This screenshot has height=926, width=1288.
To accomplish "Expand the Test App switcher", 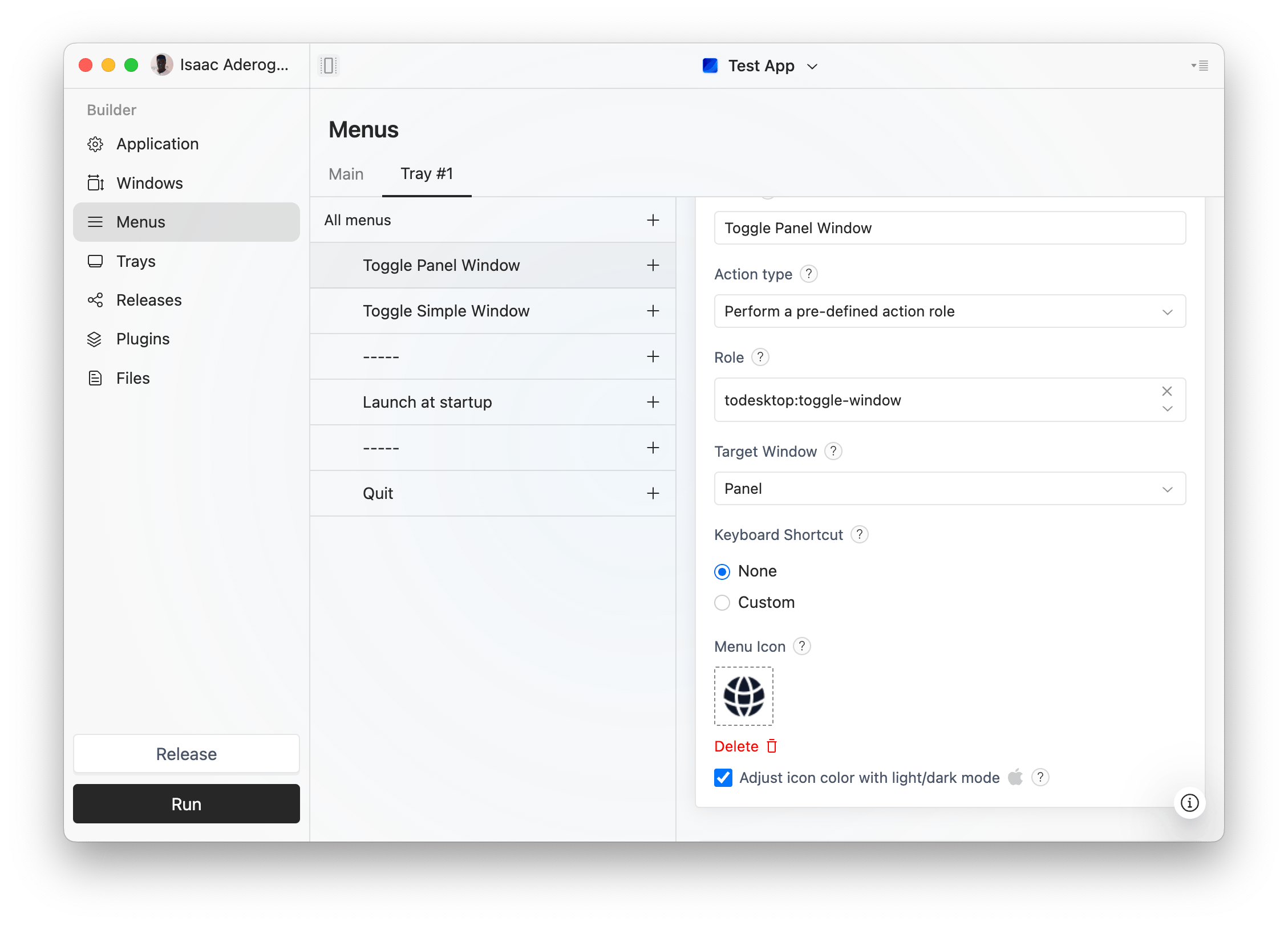I will [812, 66].
